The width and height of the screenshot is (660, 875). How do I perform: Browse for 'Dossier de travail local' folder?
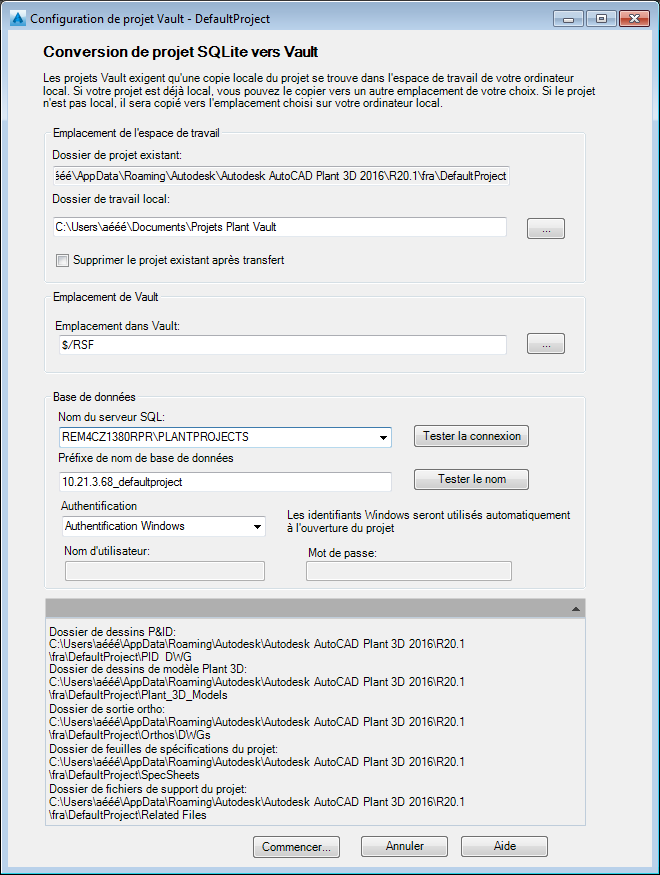[546, 229]
